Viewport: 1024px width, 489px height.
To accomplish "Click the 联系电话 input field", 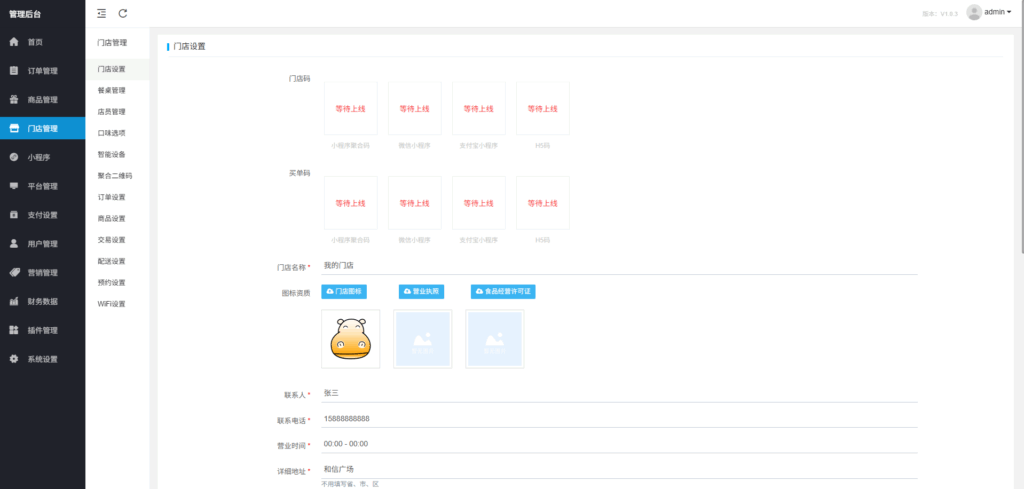I will tap(618, 419).
